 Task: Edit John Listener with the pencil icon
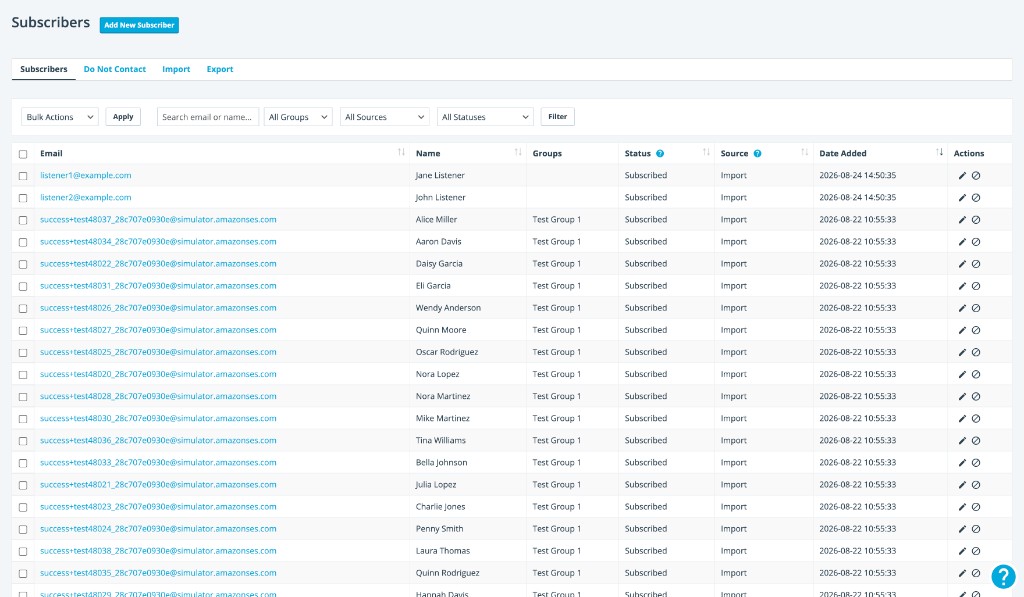tap(962, 198)
